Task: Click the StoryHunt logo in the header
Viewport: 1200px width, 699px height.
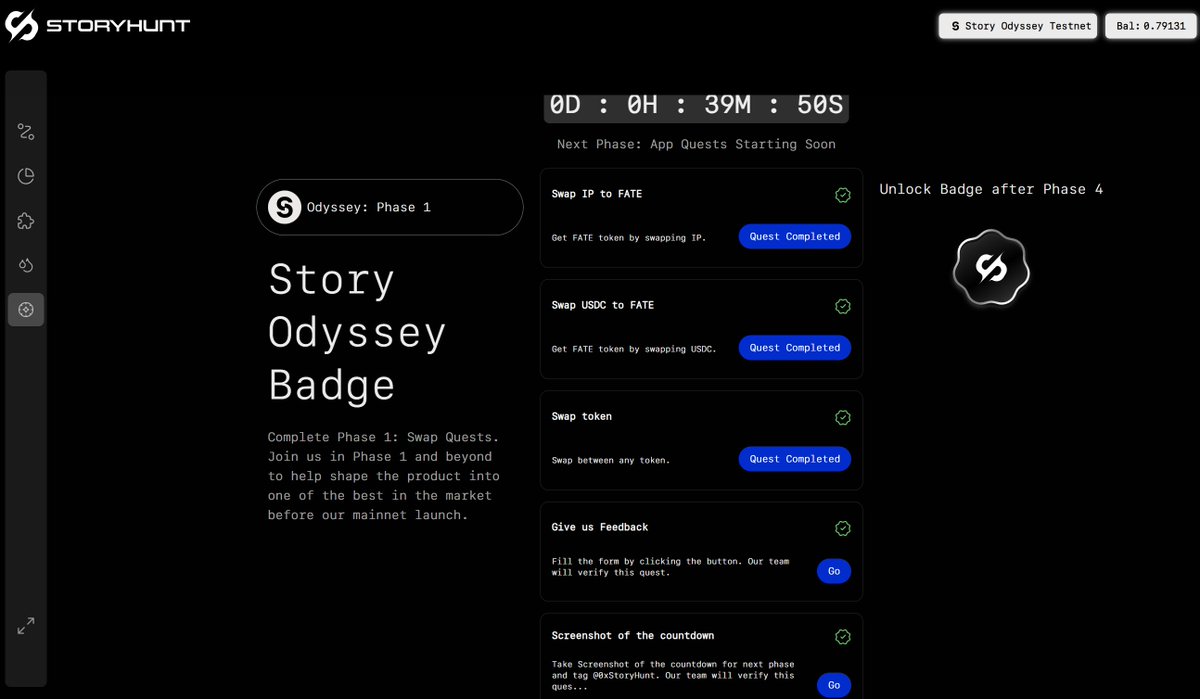Action: click(97, 26)
